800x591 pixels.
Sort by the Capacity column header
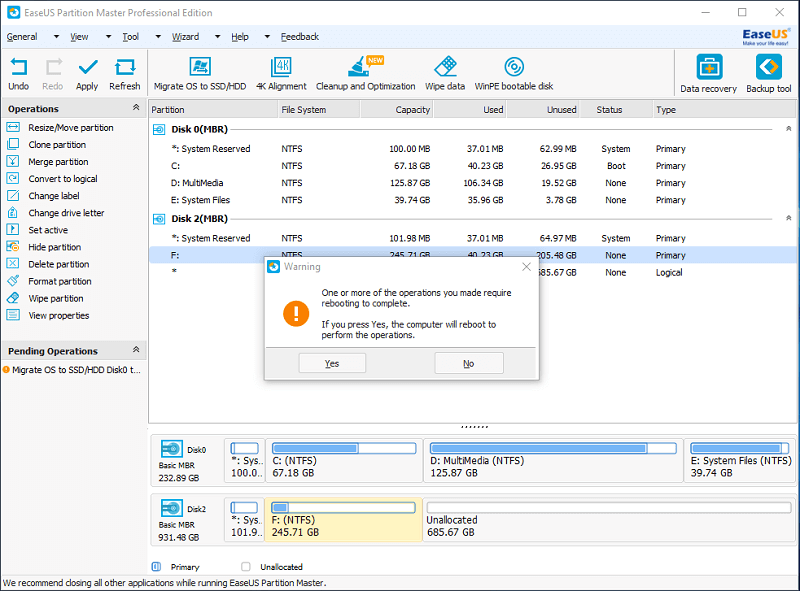point(397,110)
